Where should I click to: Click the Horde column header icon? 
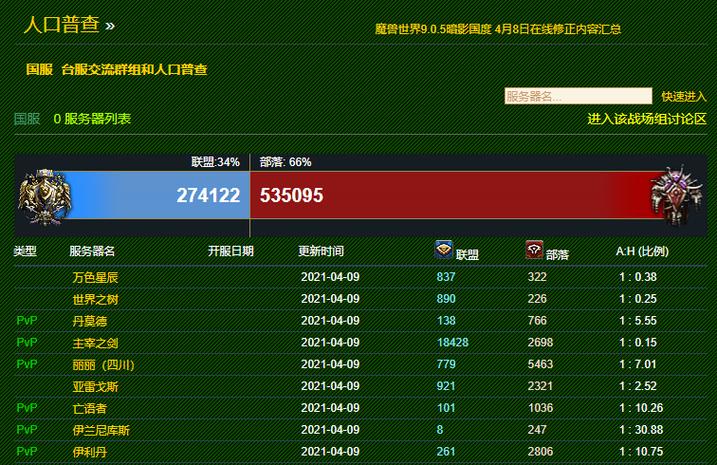[x=534, y=249]
